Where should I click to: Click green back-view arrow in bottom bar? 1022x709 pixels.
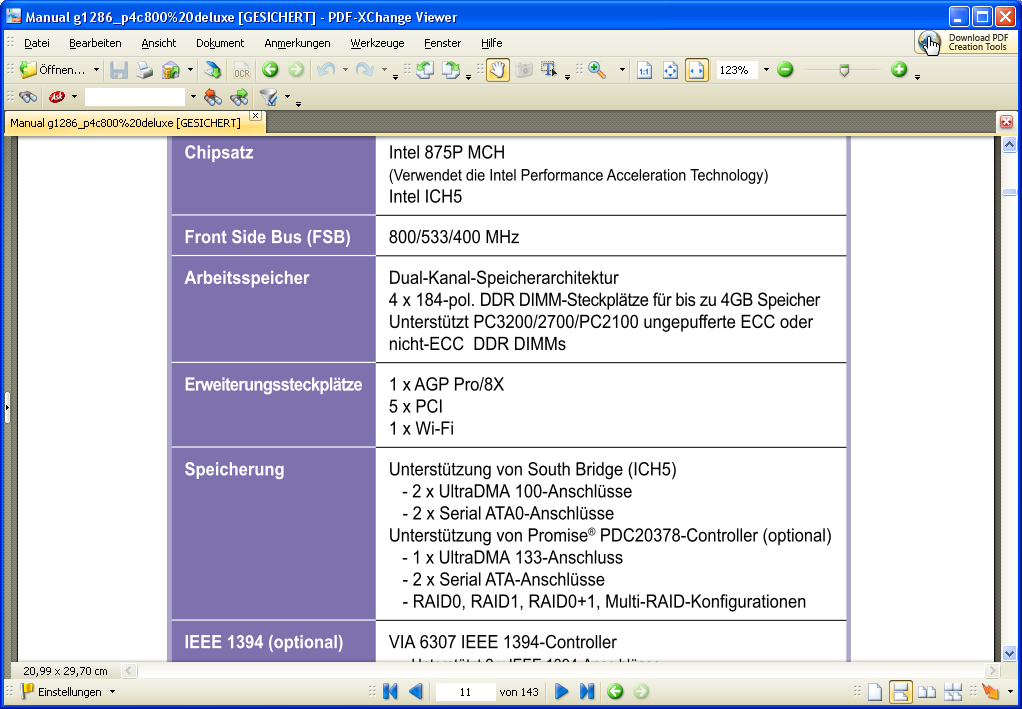pos(615,691)
